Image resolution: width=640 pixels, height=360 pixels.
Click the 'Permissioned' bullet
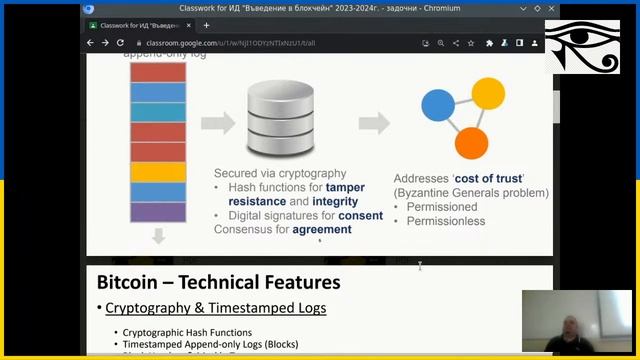click(442, 207)
